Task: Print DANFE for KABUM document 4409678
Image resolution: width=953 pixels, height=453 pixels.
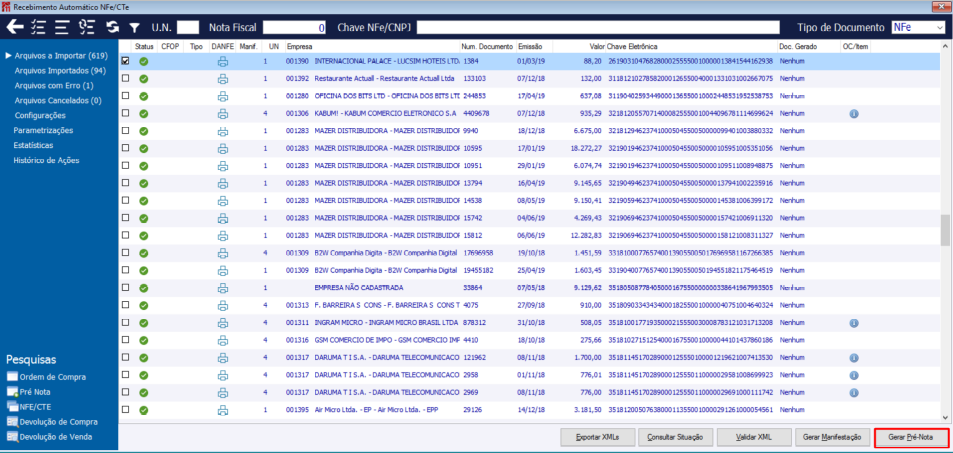Action: click(x=222, y=113)
